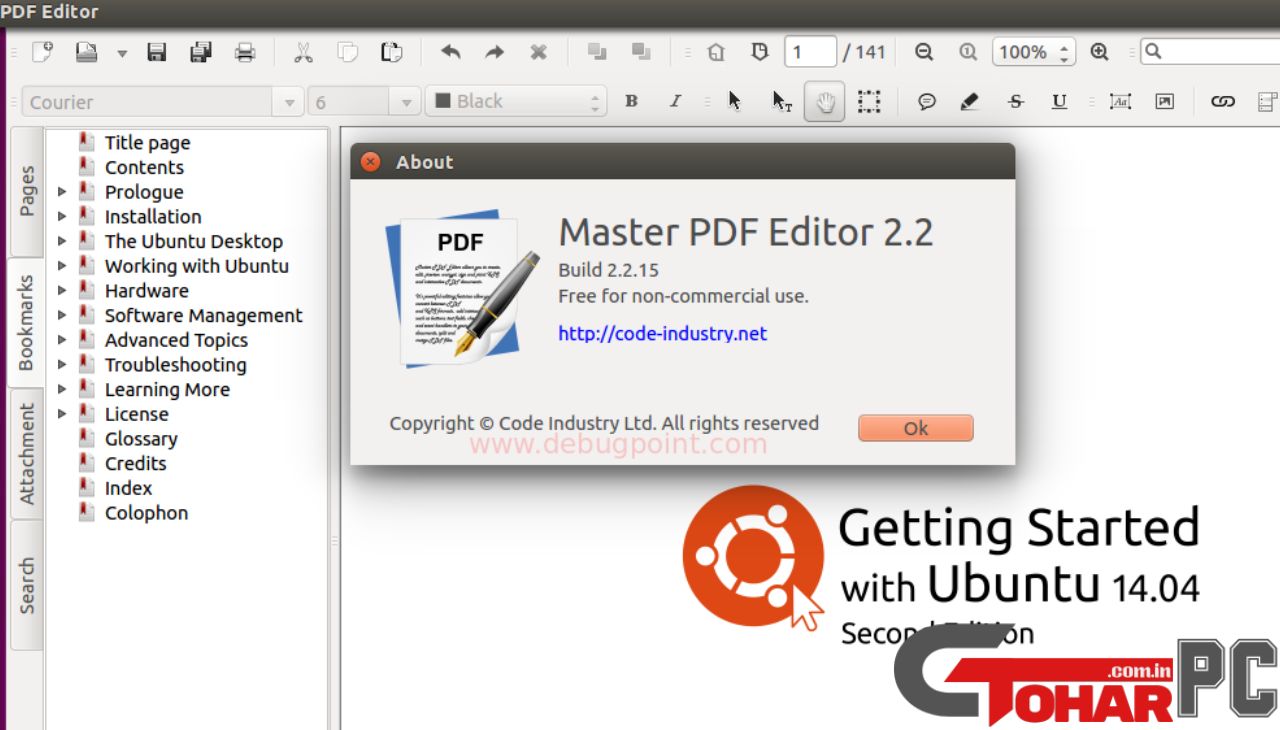Expand the License bookmark
The image size is (1280, 730).
tap(62, 414)
